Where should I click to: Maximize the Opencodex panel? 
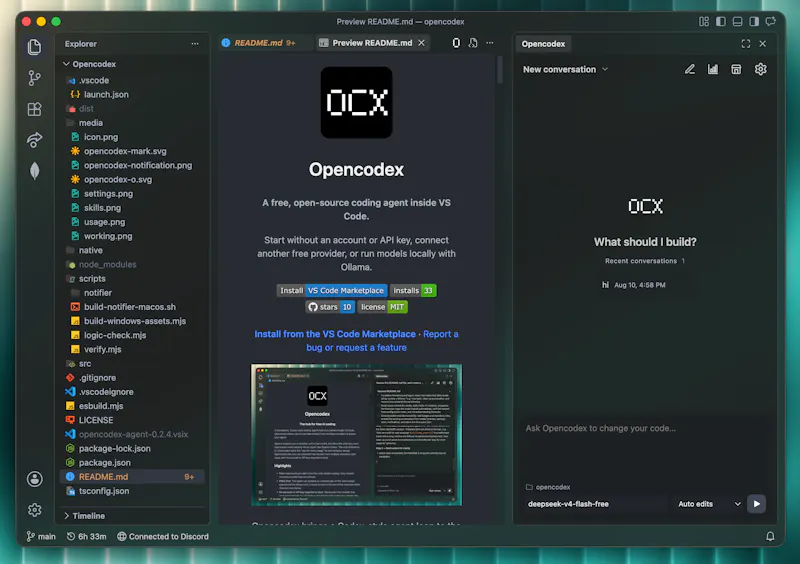[x=745, y=44]
